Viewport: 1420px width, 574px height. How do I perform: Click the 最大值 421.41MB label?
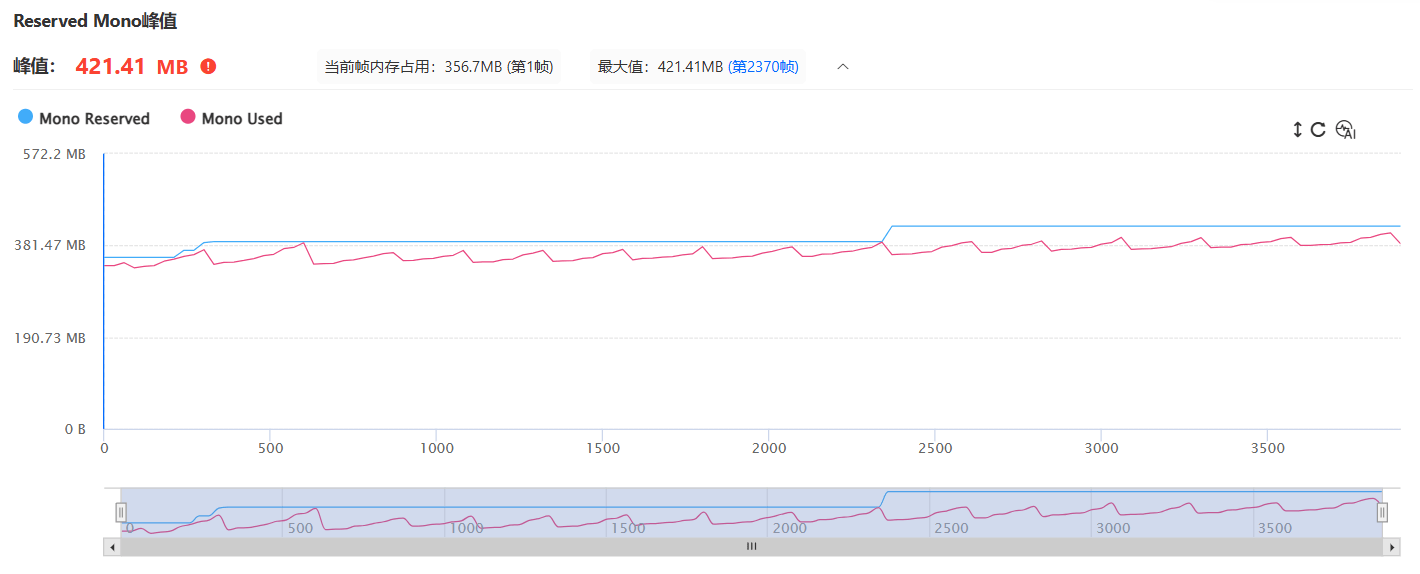pyautogui.click(x=660, y=67)
